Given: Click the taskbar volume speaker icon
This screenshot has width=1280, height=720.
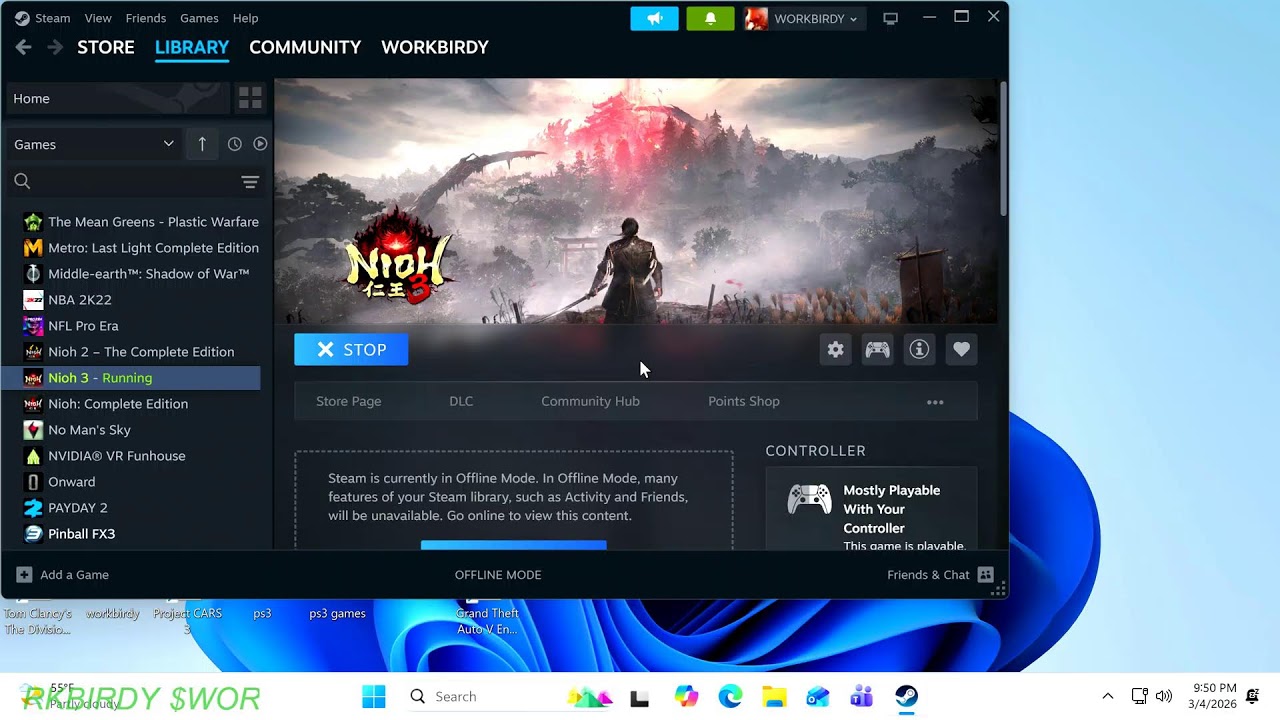Looking at the screenshot, I should pyautogui.click(x=1163, y=696).
